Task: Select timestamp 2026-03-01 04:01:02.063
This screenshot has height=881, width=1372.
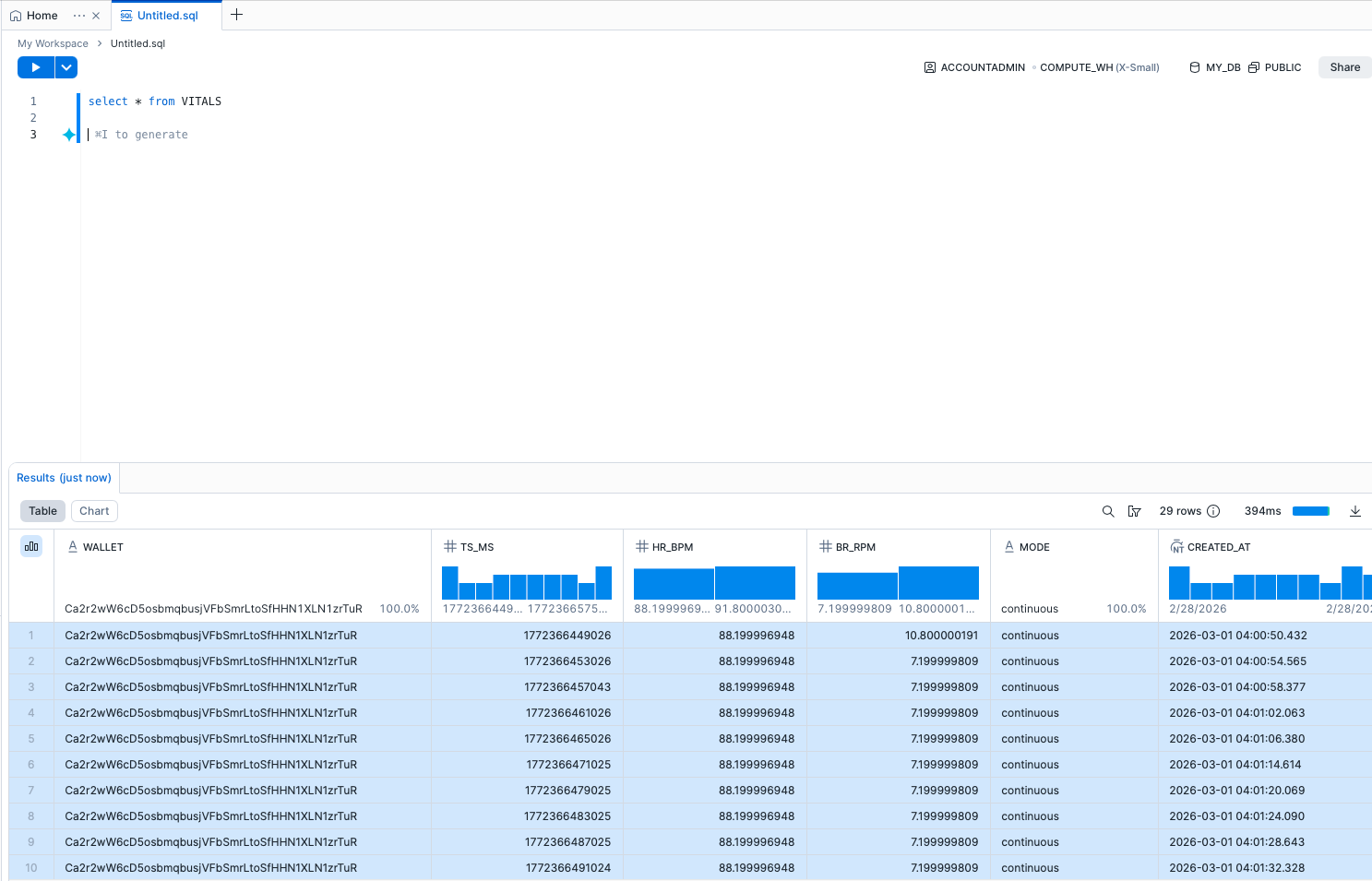Action: [x=1265, y=713]
